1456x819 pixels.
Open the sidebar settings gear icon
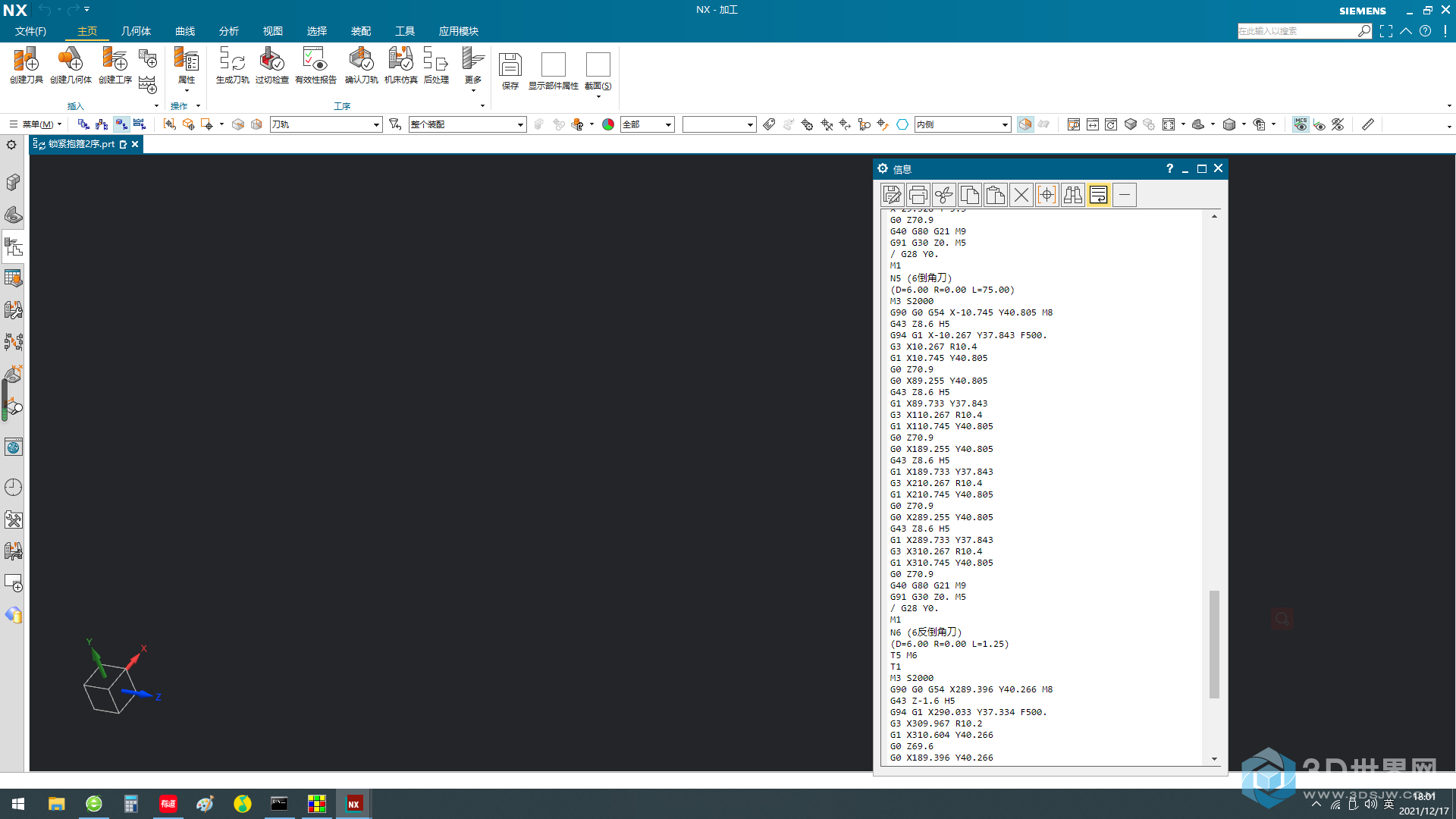11,144
